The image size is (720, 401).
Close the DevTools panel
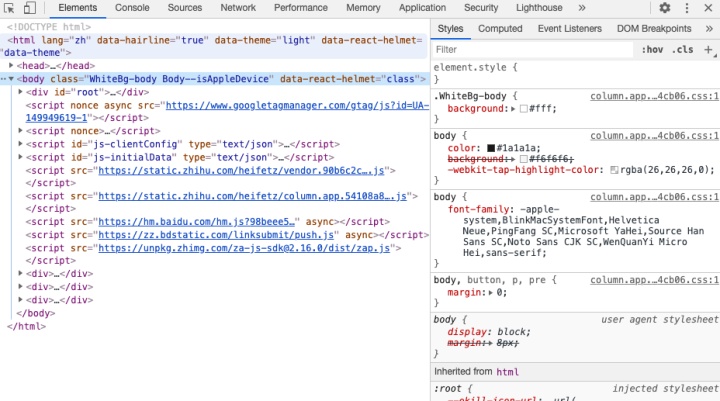tap(708, 8)
